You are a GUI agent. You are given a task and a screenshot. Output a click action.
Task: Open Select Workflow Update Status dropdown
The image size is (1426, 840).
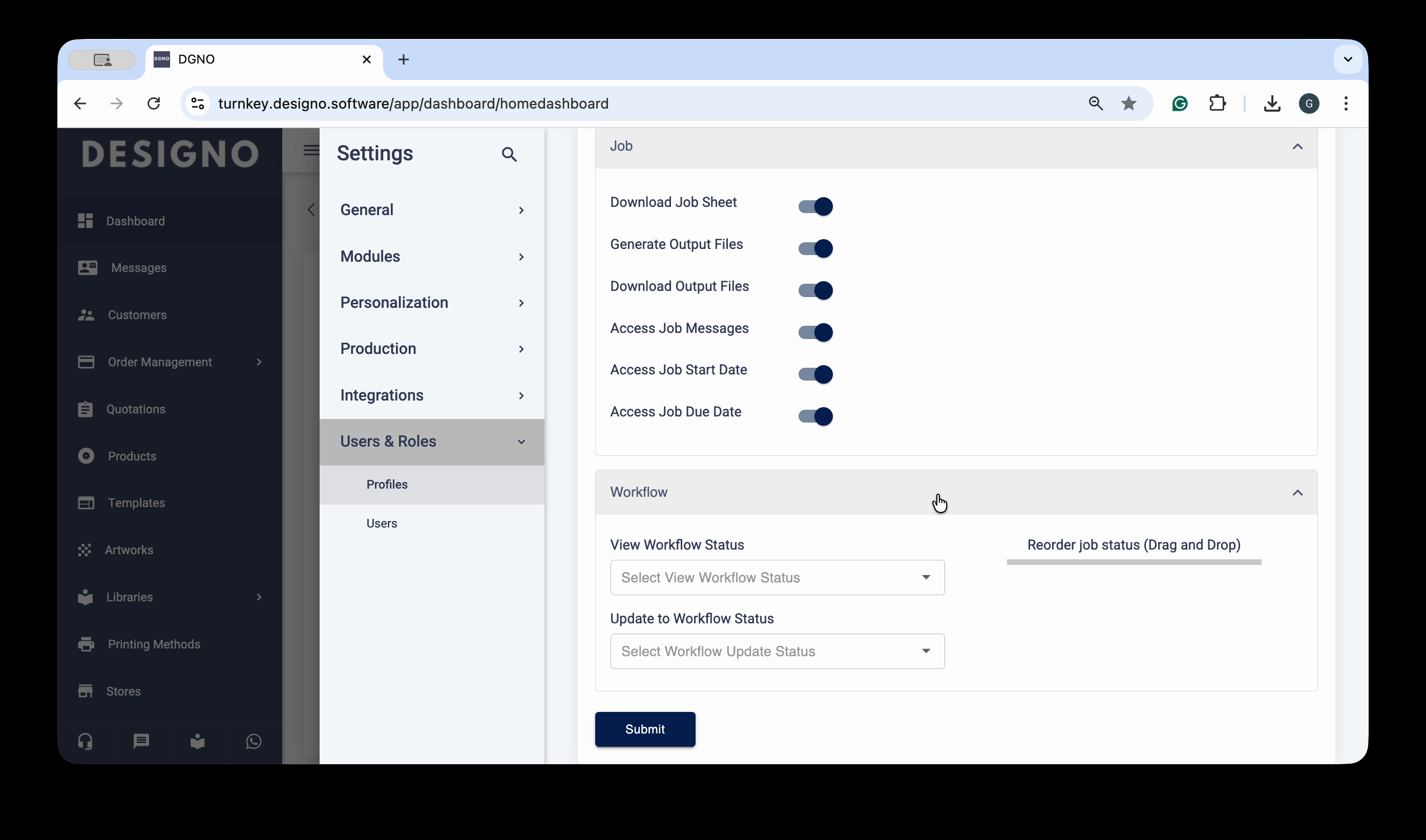[778, 651]
